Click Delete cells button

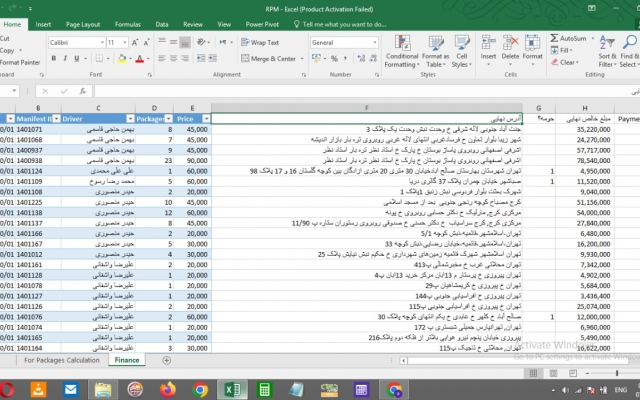pos(510,51)
